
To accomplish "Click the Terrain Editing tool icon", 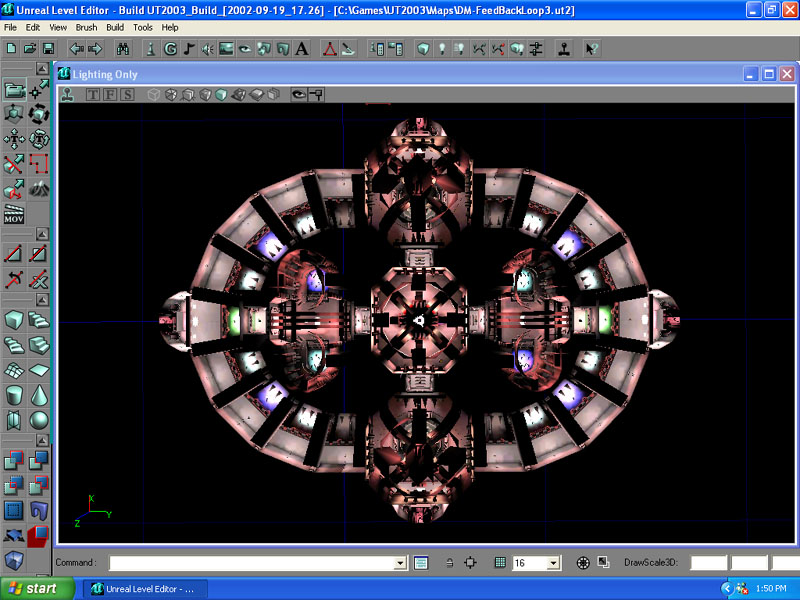I will click(39, 188).
